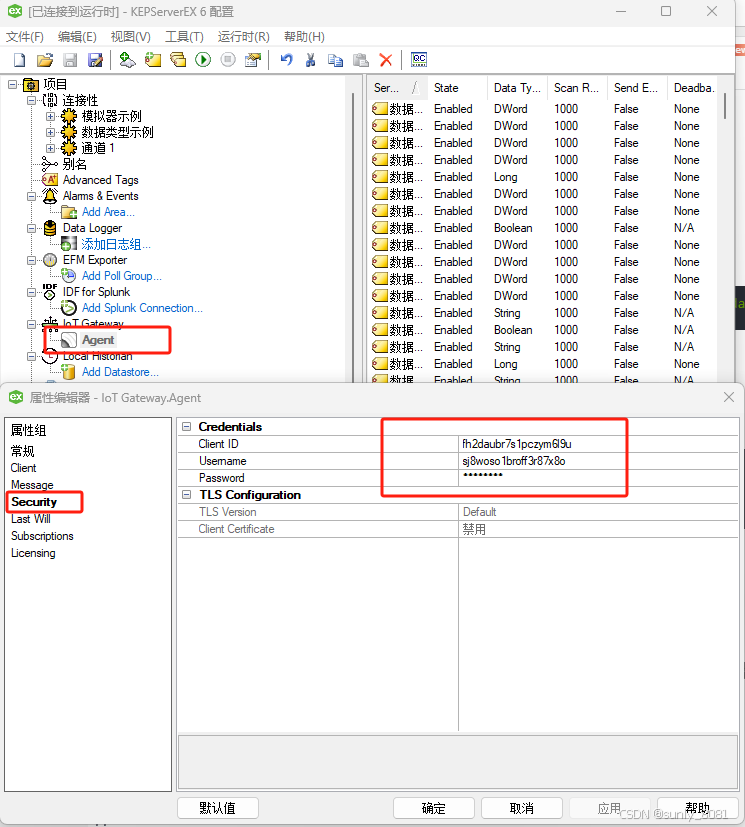Click the Properties toolbar icon
Image resolution: width=745 pixels, height=827 pixels.
click(254, 60)
